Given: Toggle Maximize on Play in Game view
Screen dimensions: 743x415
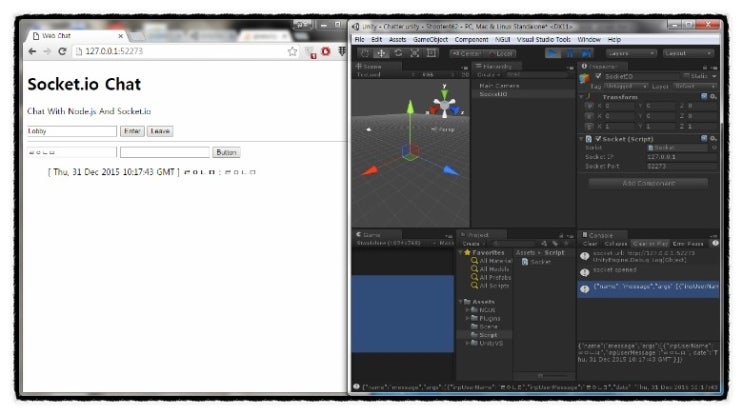Looking at the screenshot, I should pyautogui.click(x=446, y=243).
